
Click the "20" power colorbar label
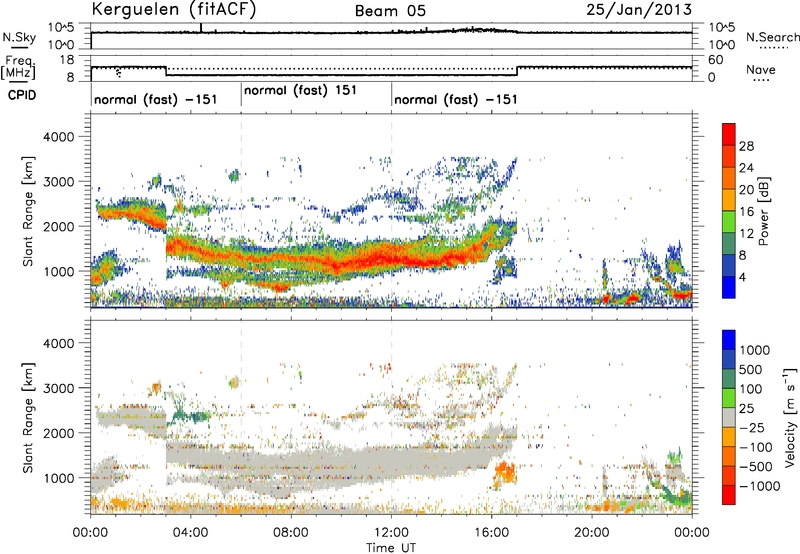(746, 190)
